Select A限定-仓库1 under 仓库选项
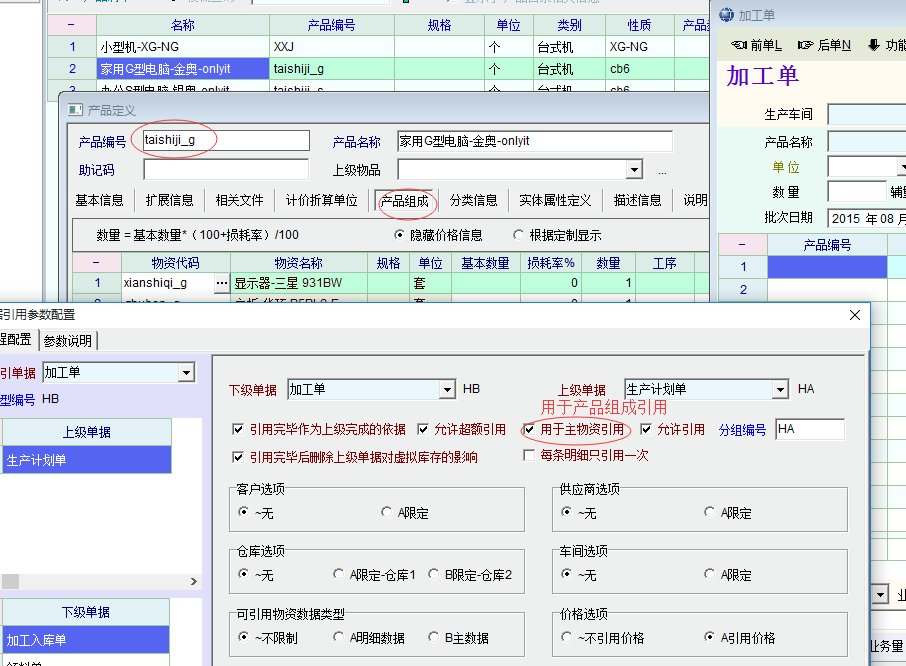 point(339,575)
